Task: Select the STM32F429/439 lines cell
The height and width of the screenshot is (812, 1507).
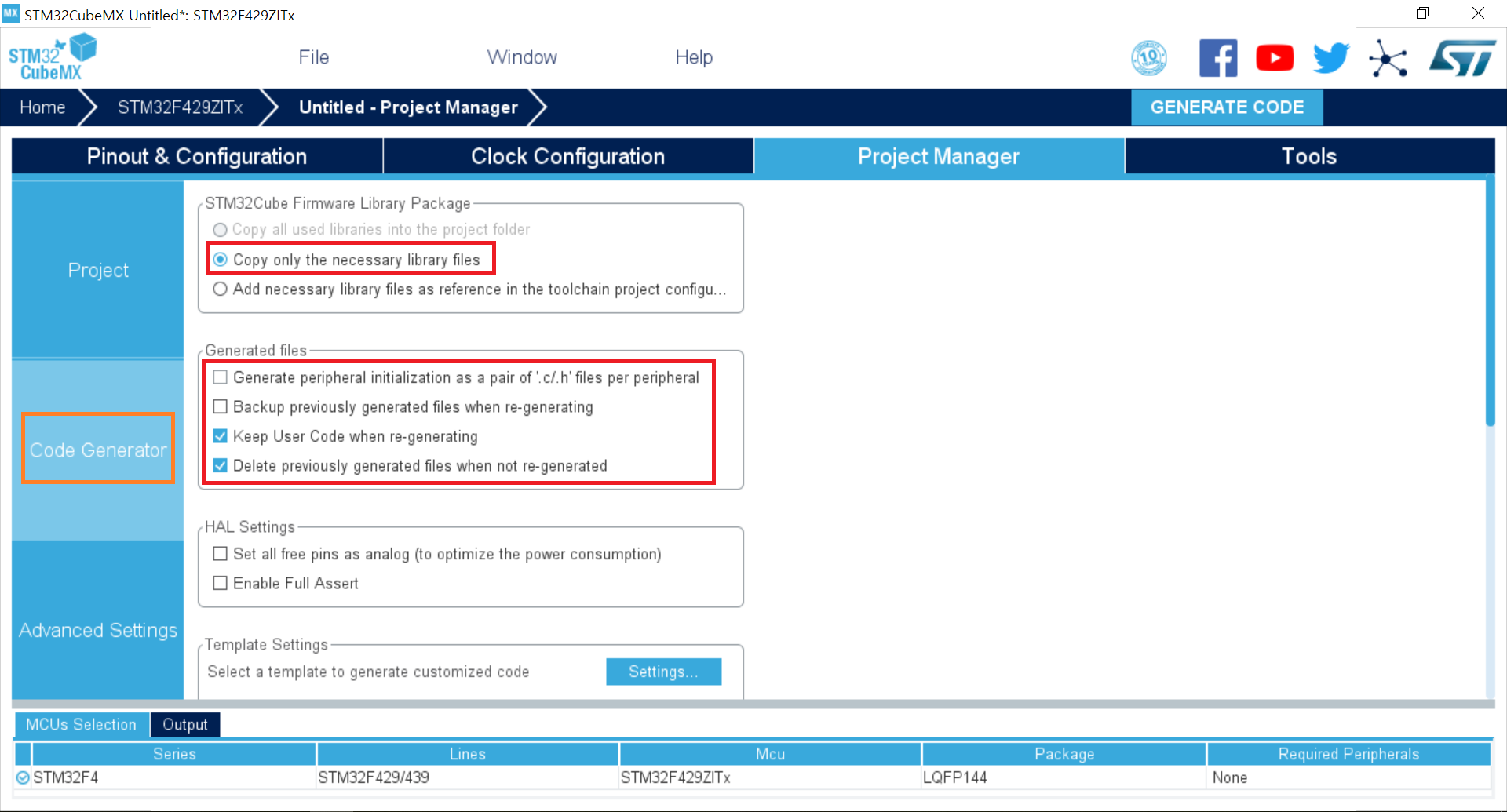Action: [x=468, y=777]
